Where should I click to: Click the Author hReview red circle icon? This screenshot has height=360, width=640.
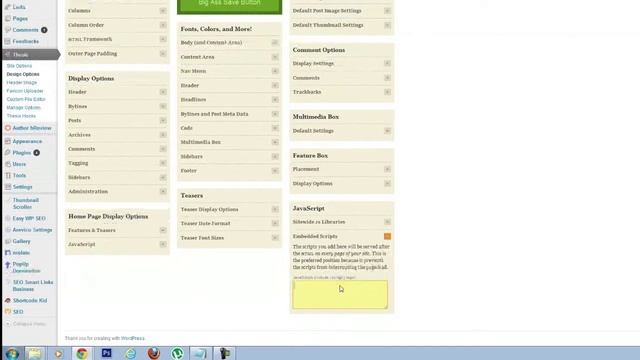8,128
